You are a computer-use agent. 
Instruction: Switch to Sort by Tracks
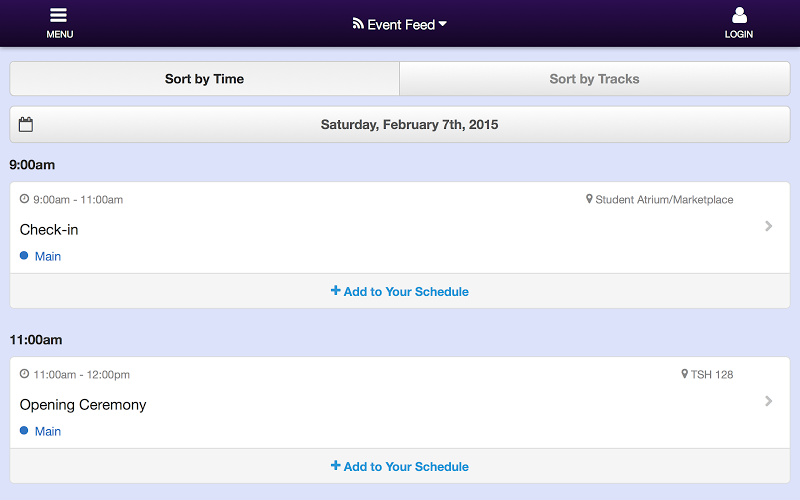[594, 79]
